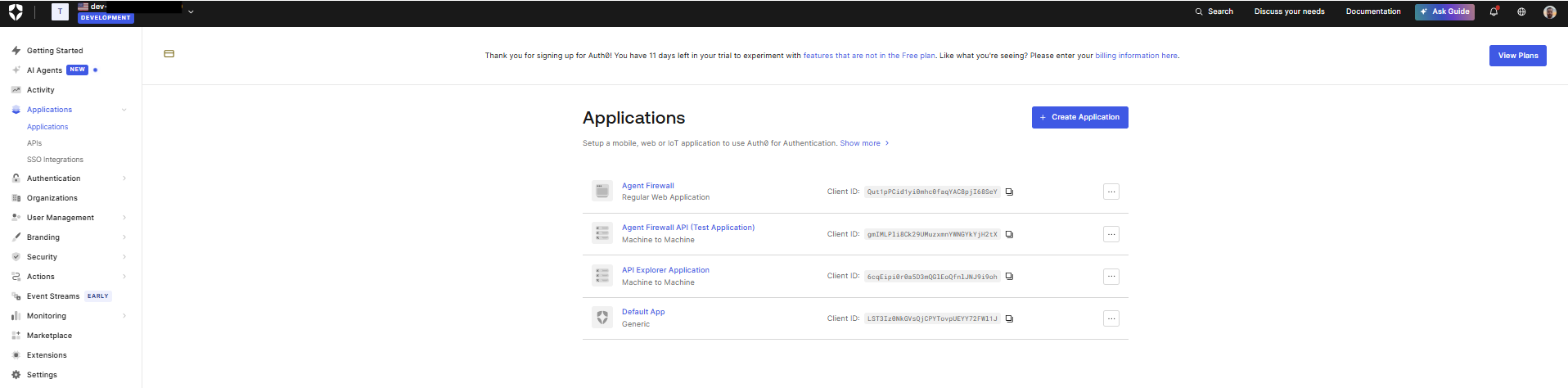Launch the Ask Guide assistant

tap(1444, 11)
